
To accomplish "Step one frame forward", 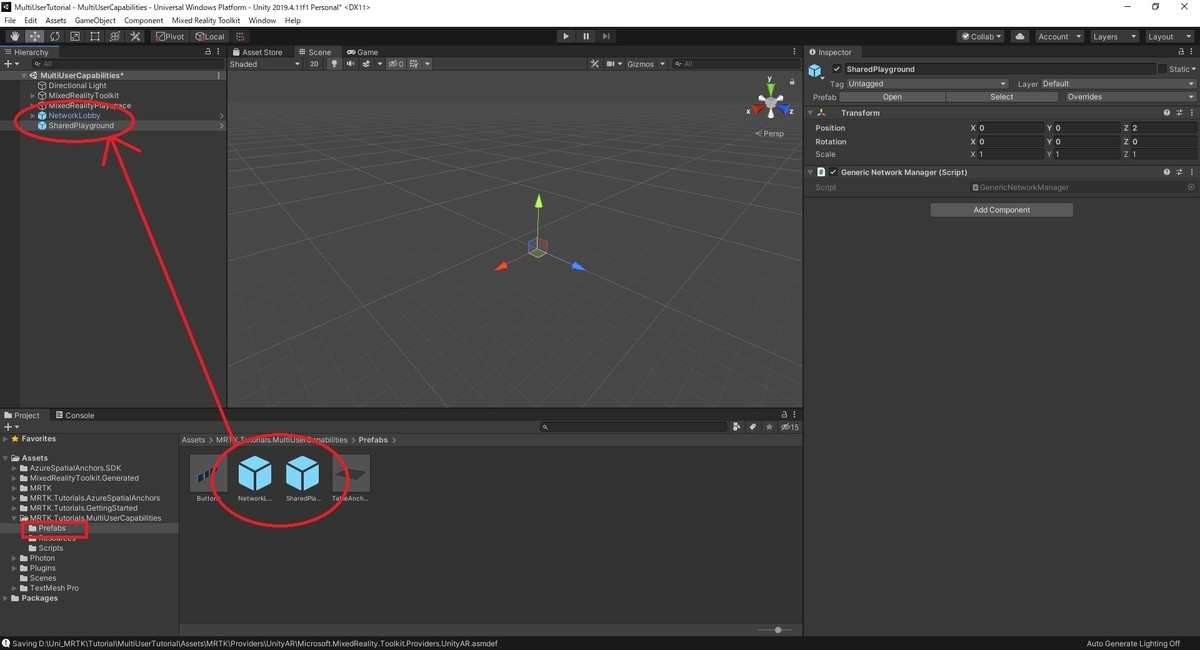I will (607, 36).
